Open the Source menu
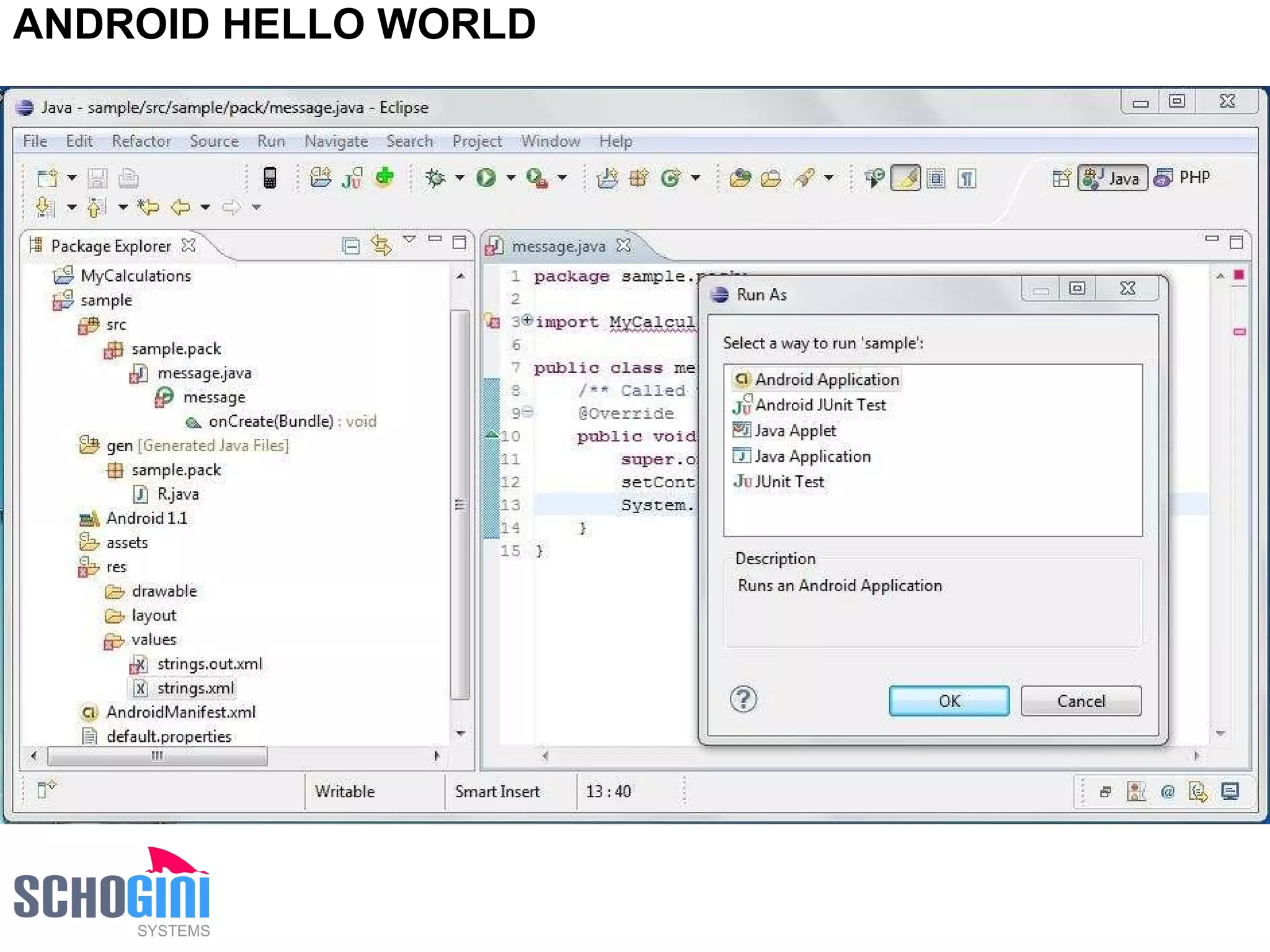This screenshot has height=952, width=1270. (x=214, y=141)
